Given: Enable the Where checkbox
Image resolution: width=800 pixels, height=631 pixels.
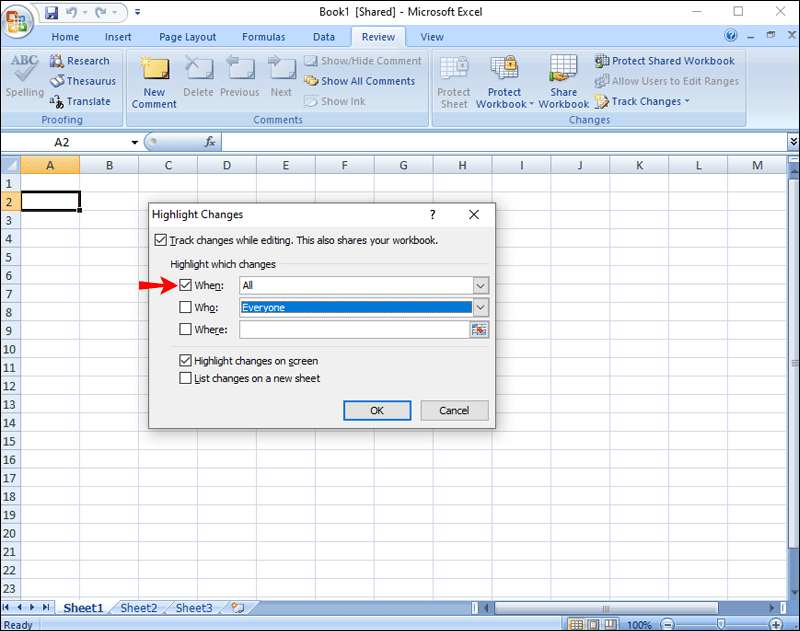Looking at the screenshot, I should click(x=185, y=329).
